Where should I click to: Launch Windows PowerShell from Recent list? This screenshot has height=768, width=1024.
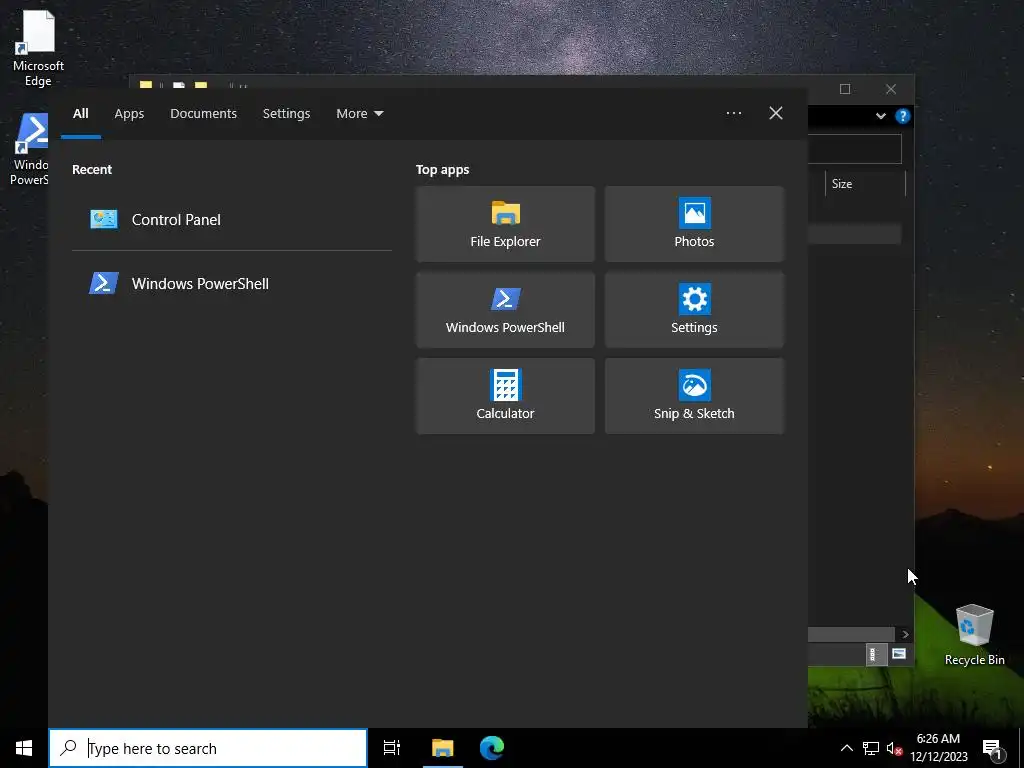click(231, 283)
